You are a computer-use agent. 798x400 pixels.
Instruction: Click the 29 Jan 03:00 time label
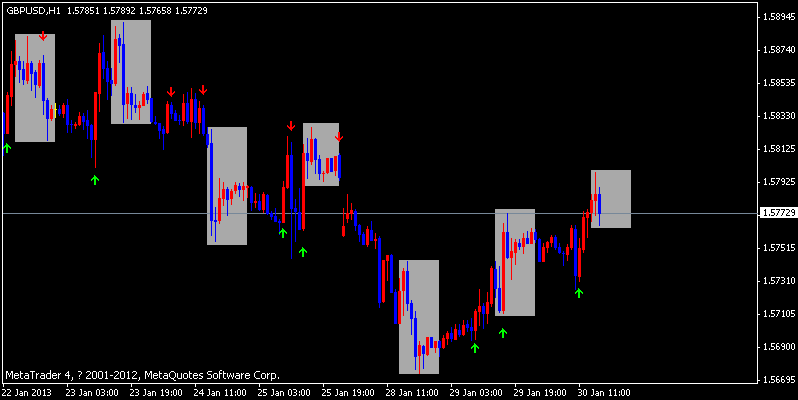[x=476, y=393]
